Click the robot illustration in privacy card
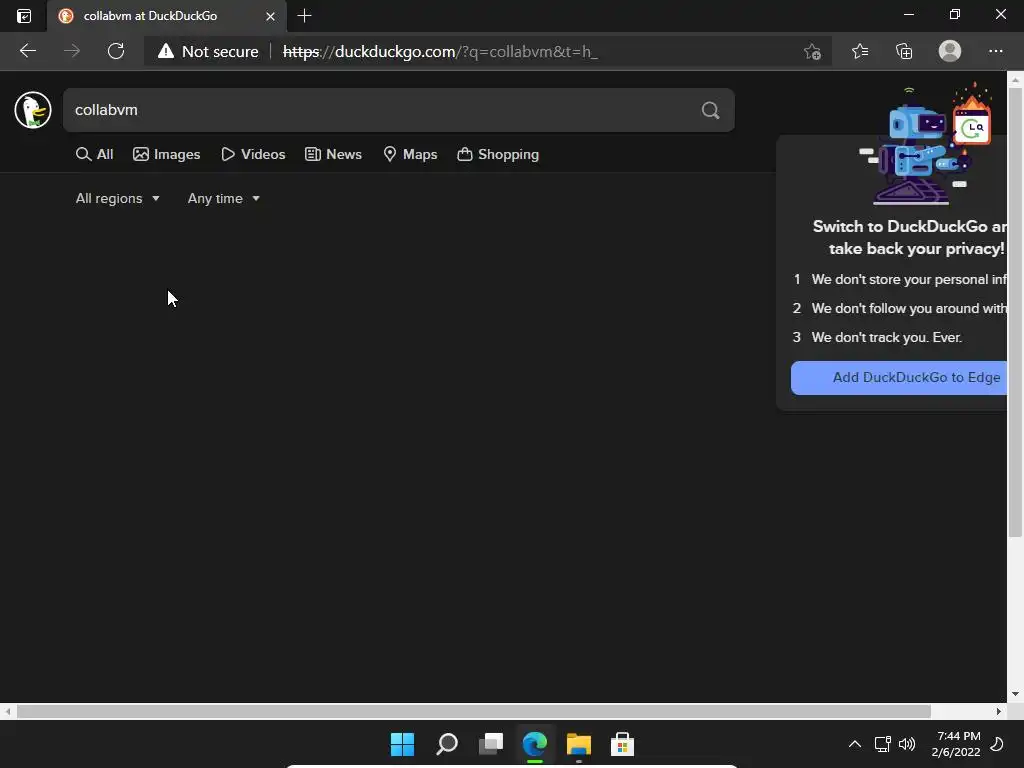1024x768 pixels. [924, 145]
